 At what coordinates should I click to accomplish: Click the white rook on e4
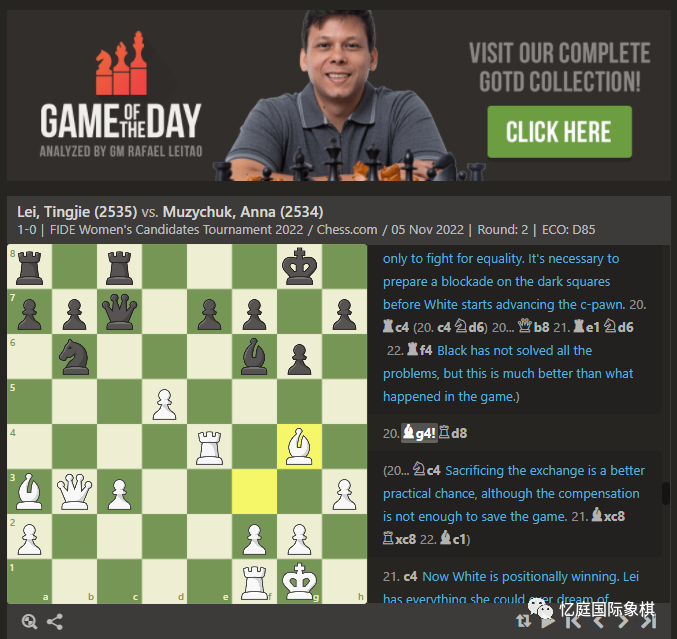tap(209, 446)
